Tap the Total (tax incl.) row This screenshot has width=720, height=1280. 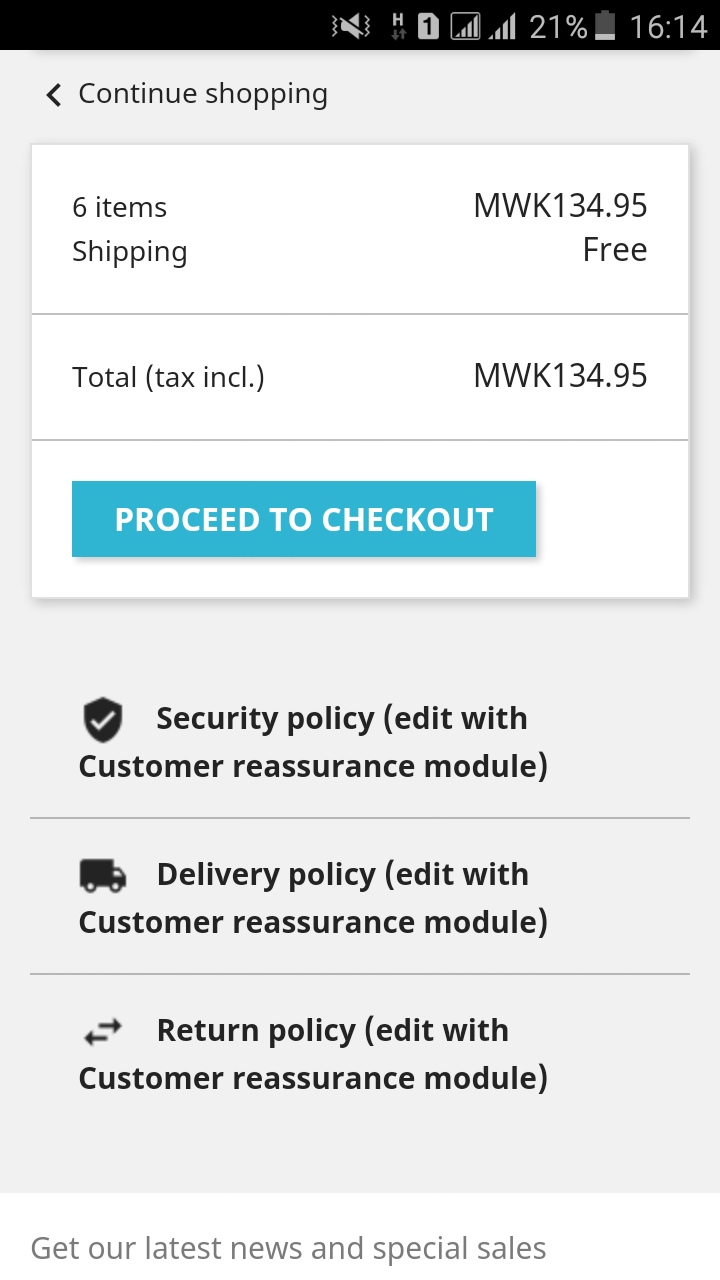tap(168, 378)
